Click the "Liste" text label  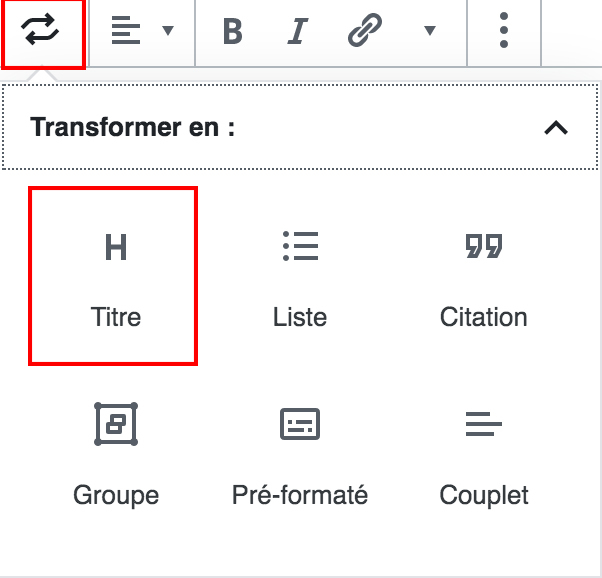[300, 318]
